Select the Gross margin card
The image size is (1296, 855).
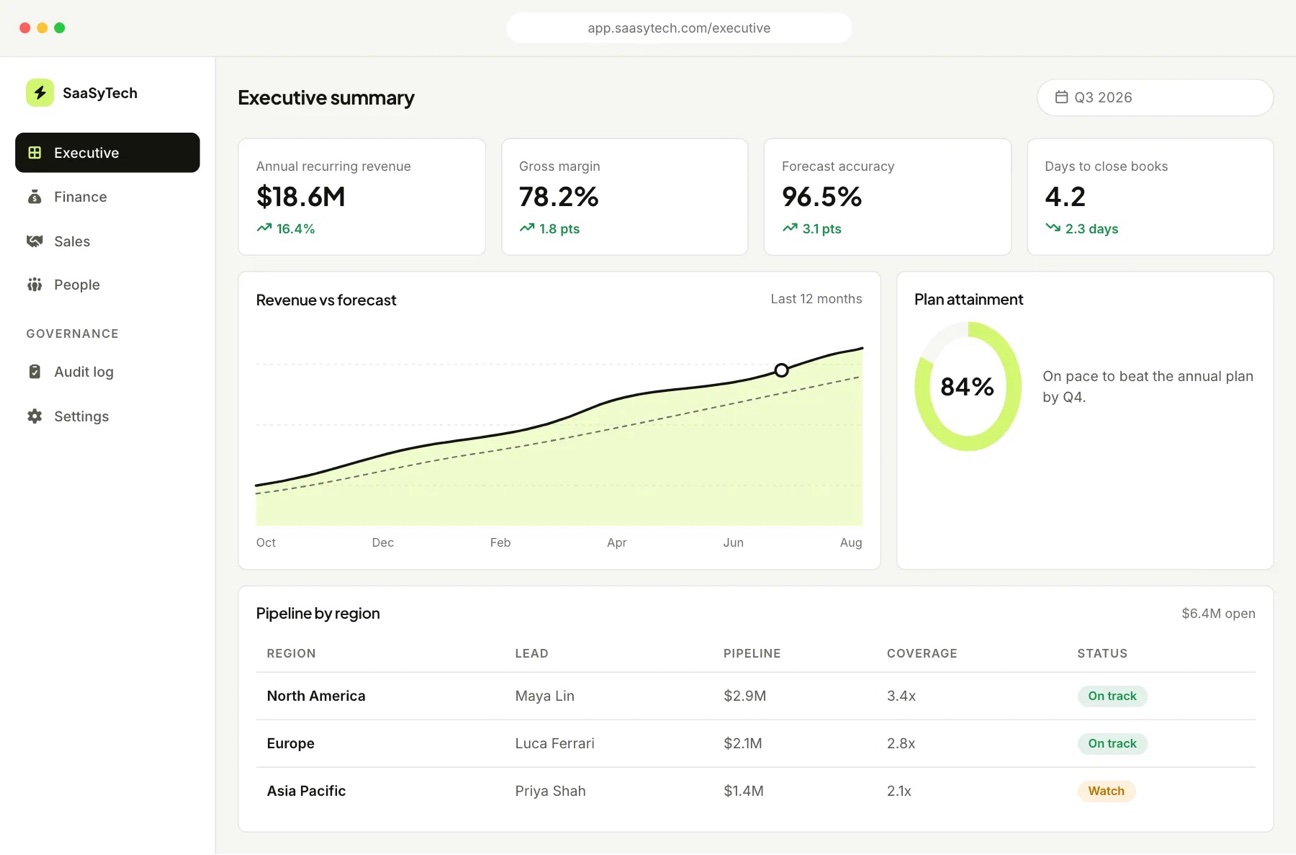pos(625,197)
